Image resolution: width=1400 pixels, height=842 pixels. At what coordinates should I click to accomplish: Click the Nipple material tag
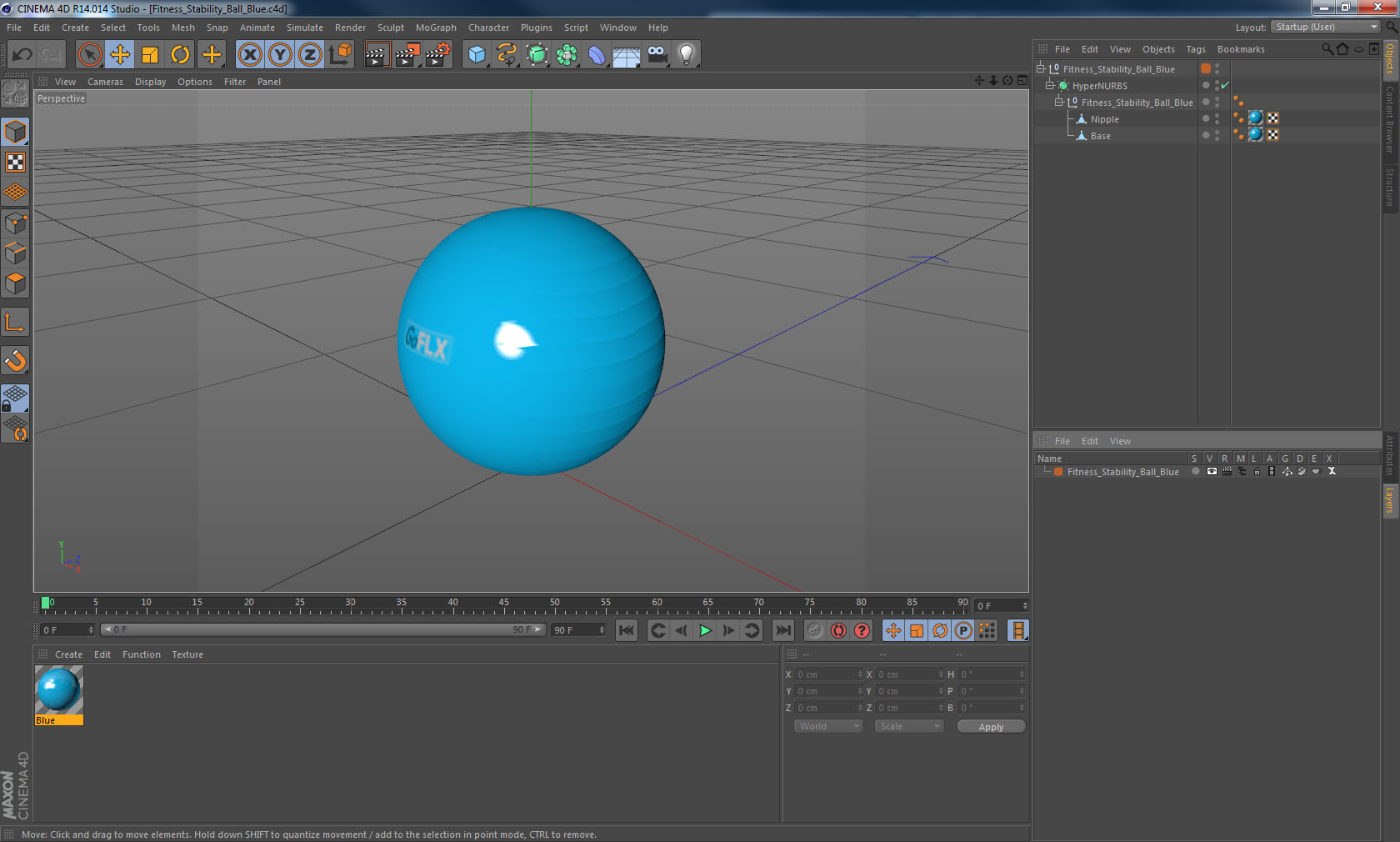1256,118
